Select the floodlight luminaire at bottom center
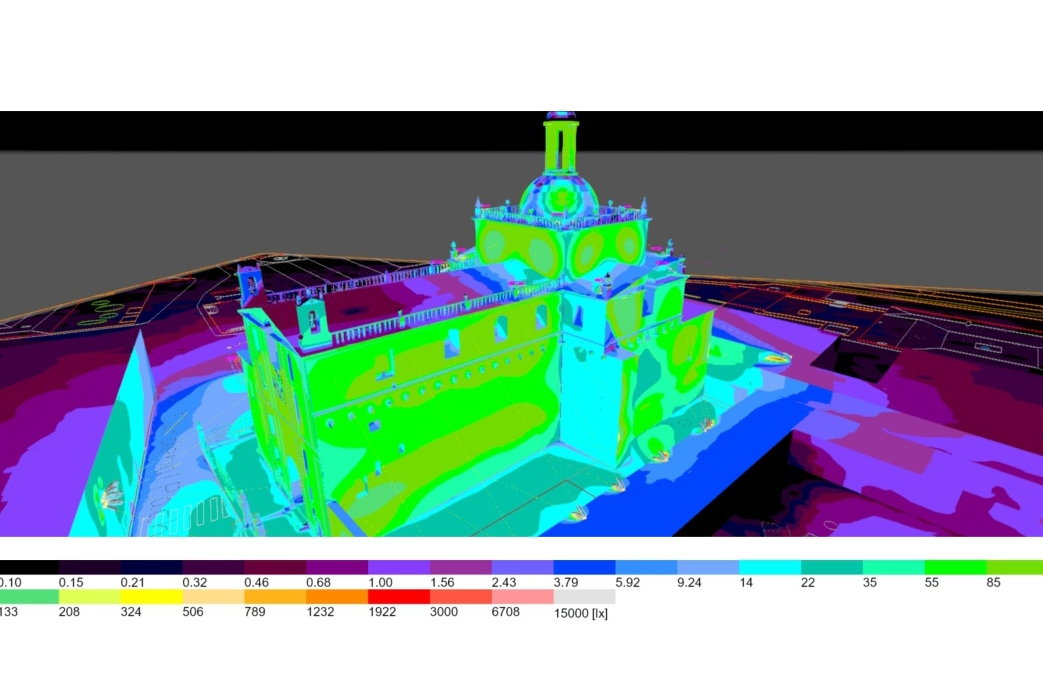1043x693 pixels. coord(578,514)
